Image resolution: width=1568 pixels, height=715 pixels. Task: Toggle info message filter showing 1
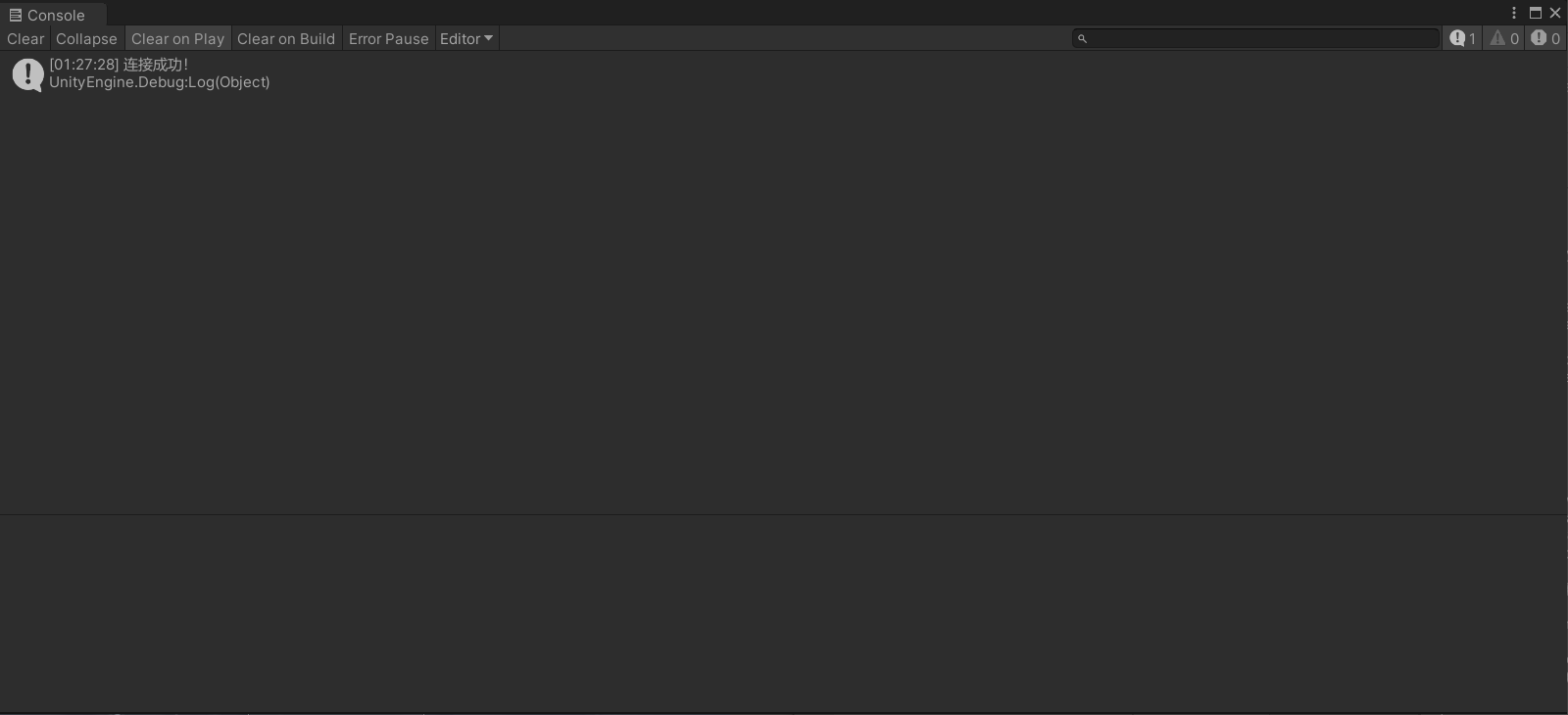point(1463,38)
